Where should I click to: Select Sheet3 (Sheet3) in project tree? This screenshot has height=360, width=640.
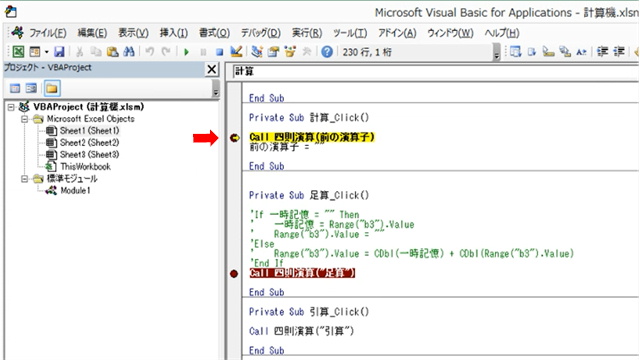pos(89,154)
